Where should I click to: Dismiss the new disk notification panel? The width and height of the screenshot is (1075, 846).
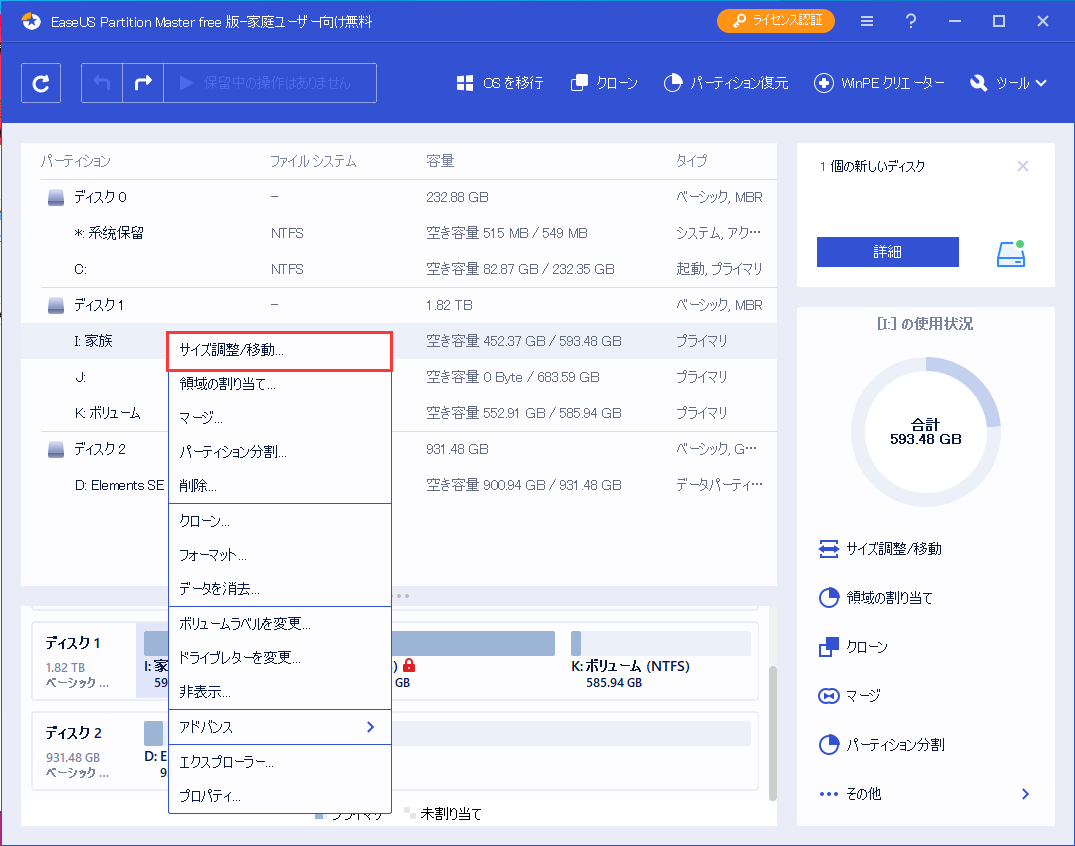[1022, 166]
